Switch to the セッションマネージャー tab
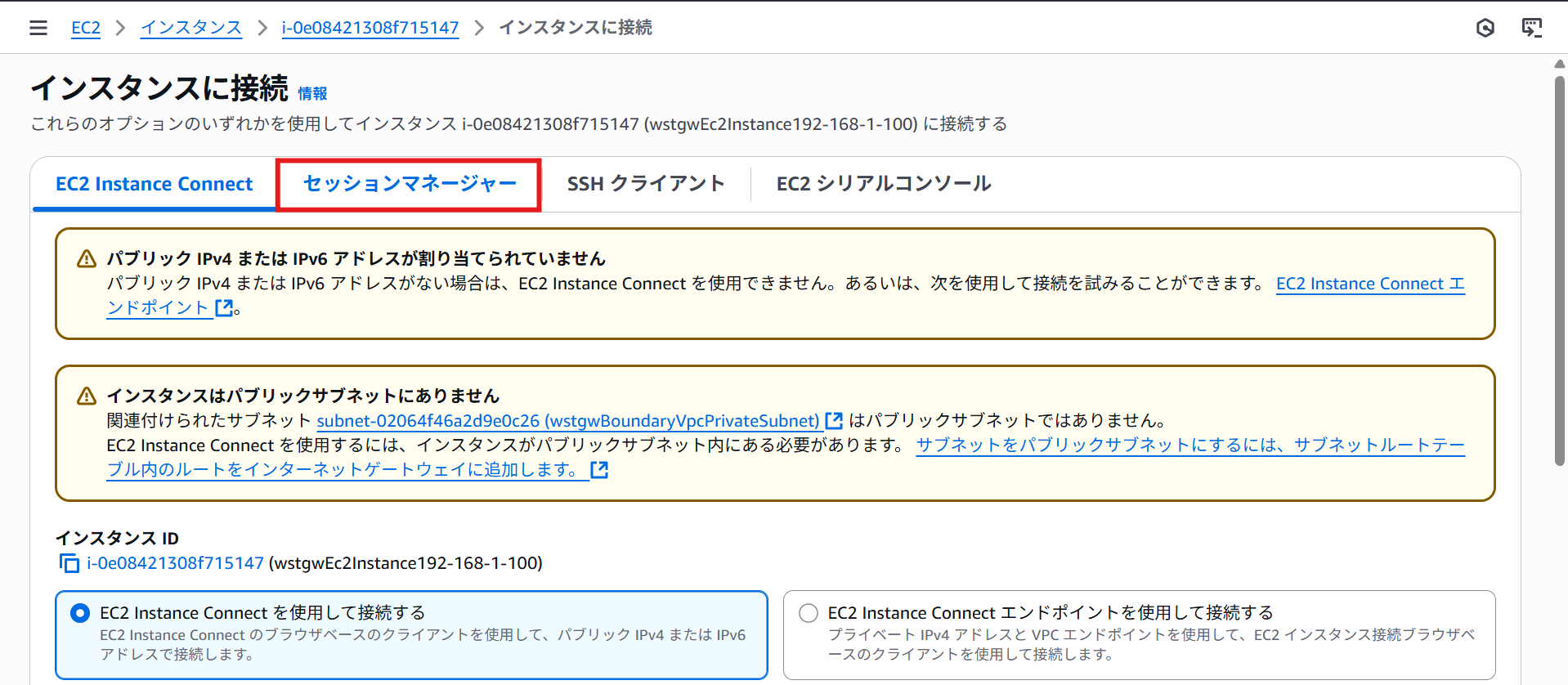Screen dimensions: 1568x685 [x=410, y=184]
